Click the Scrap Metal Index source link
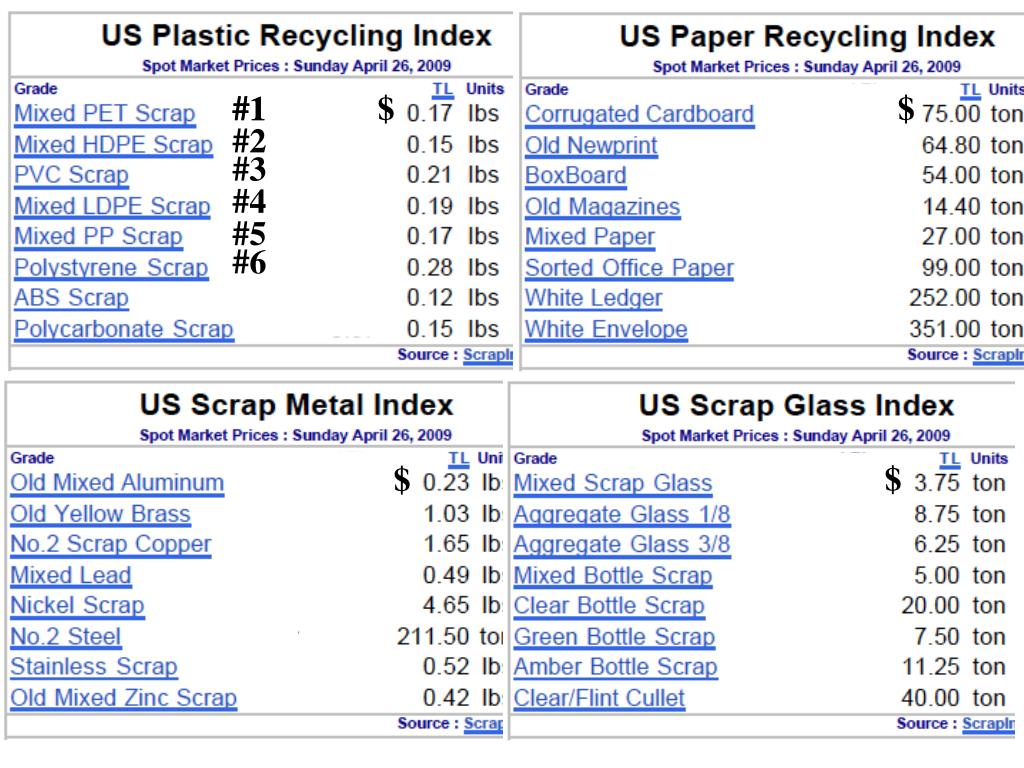This screenshot has height=768, width=1024. coord(483,724)
